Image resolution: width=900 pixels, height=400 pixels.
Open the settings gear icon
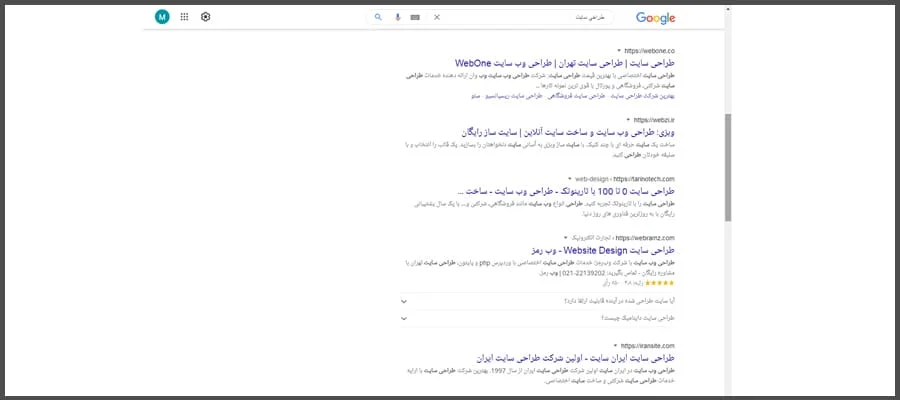click(205, 17)
